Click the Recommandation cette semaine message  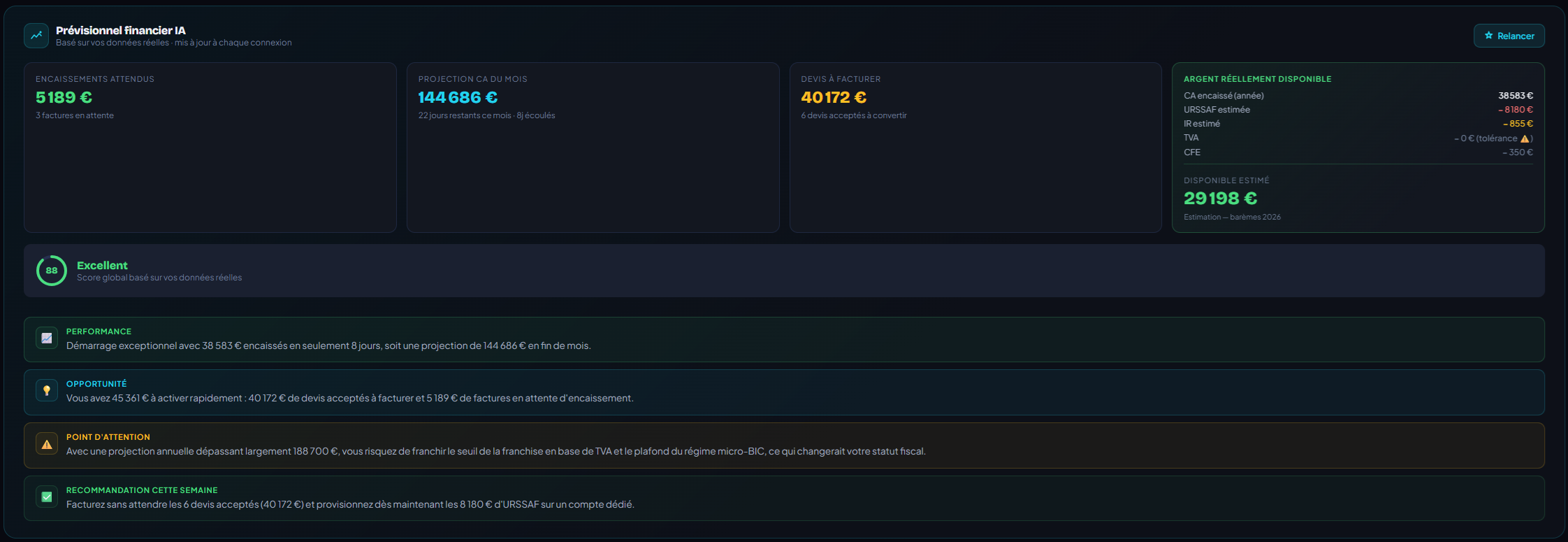click(350, 504)
